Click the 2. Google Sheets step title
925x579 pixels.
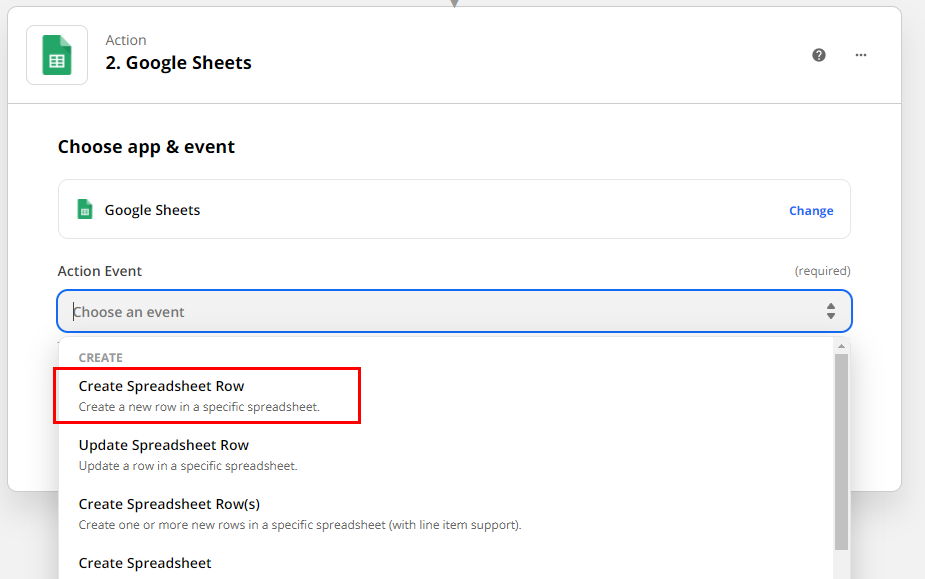178,63
